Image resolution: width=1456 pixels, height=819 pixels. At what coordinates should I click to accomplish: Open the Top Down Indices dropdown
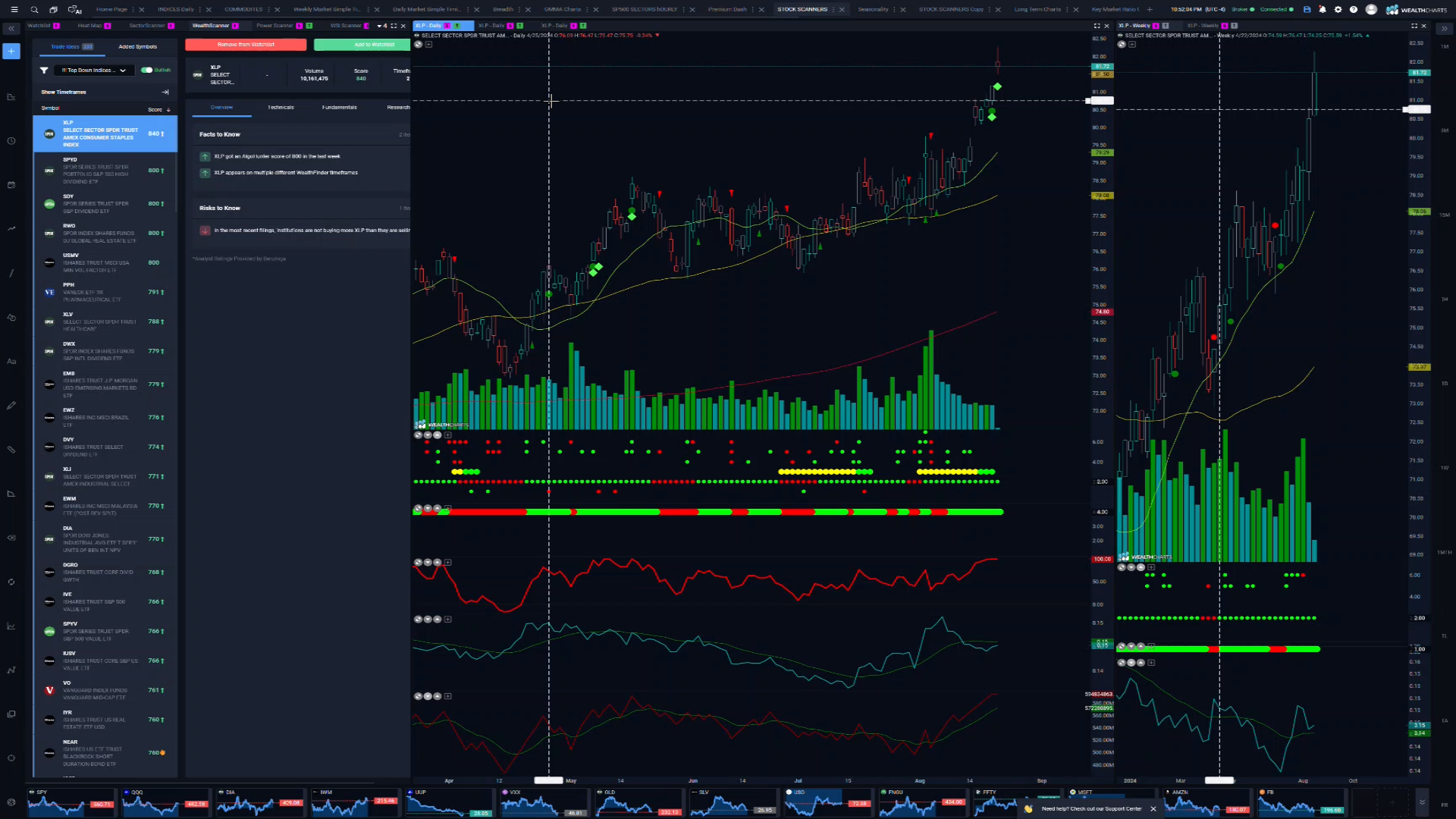click(94, 70)
